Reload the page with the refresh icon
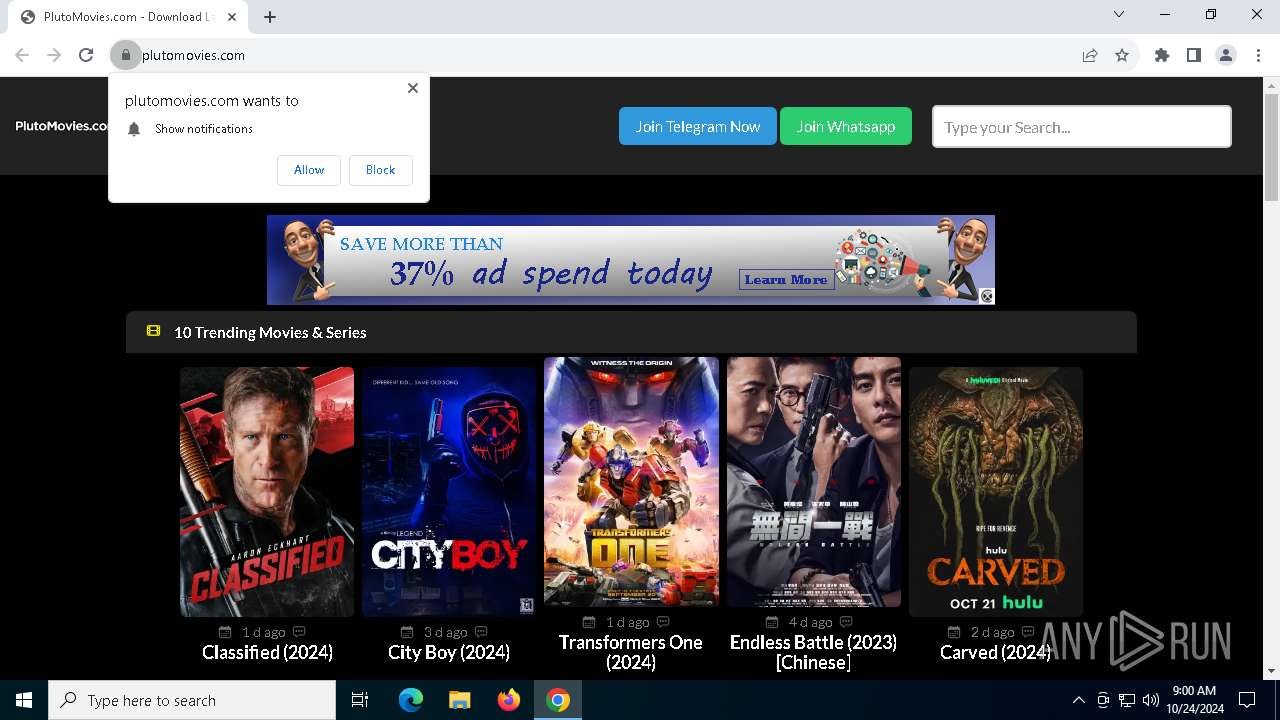 tap(86, 55)
